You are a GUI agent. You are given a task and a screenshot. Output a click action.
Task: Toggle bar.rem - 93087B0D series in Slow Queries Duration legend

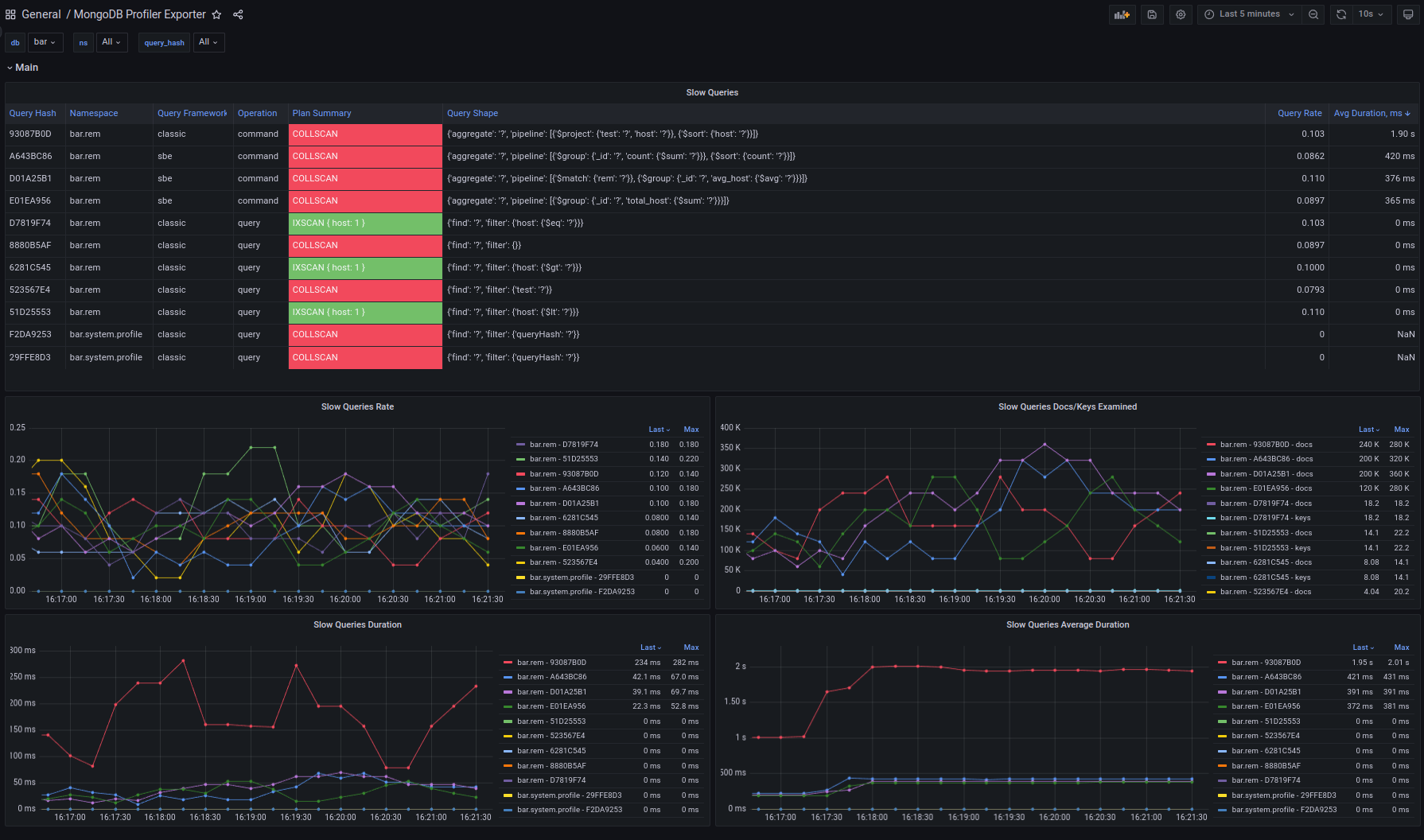(551, 663)
